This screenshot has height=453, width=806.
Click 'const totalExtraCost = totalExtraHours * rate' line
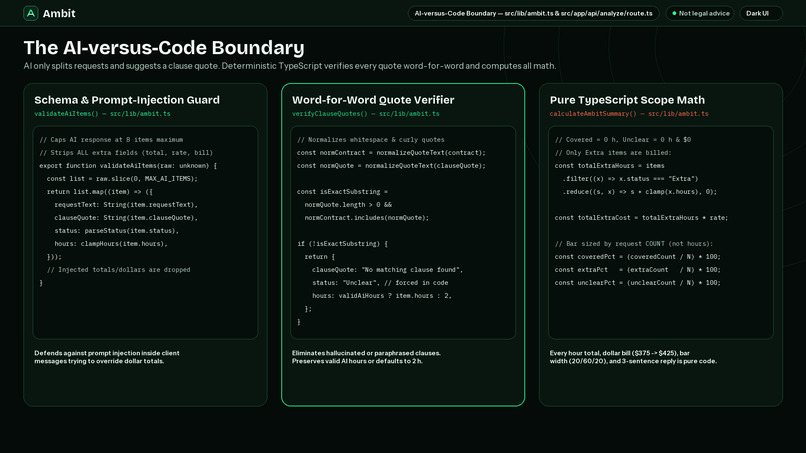642,218
